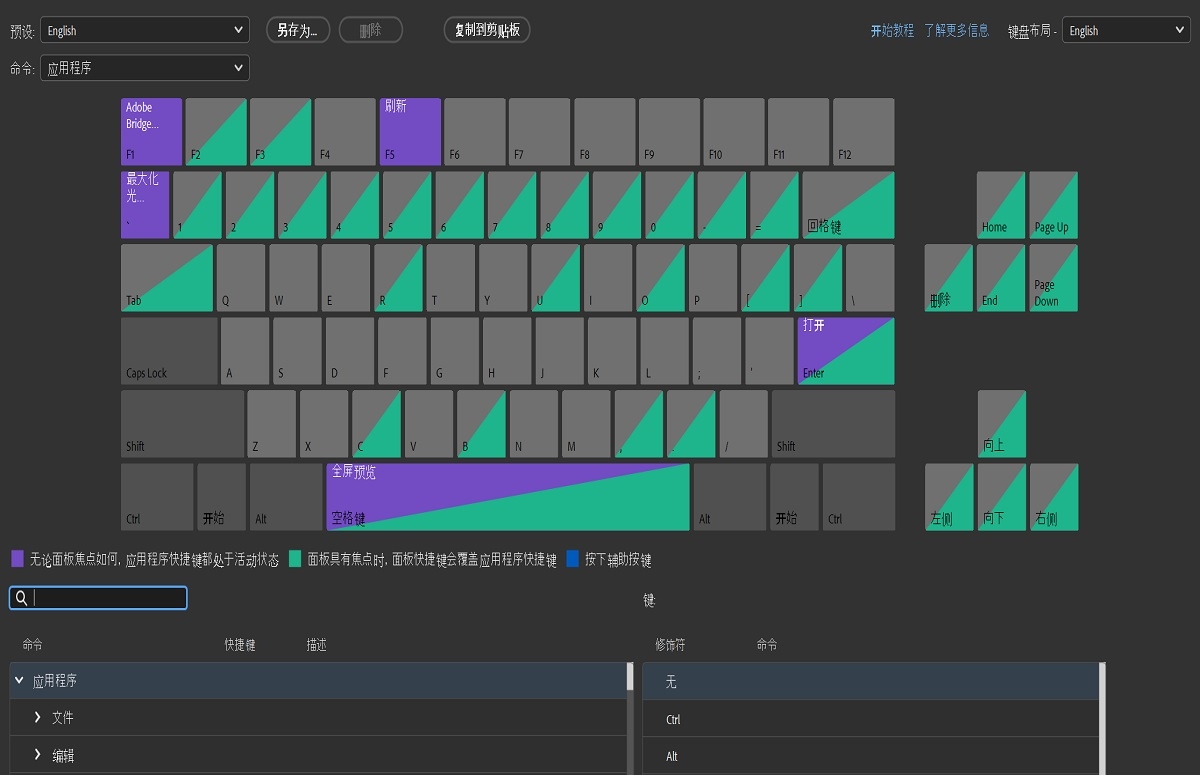
Task: Toggle the left Ctrl modifier key
Action: pyautogui.click(x=157, y=497)
